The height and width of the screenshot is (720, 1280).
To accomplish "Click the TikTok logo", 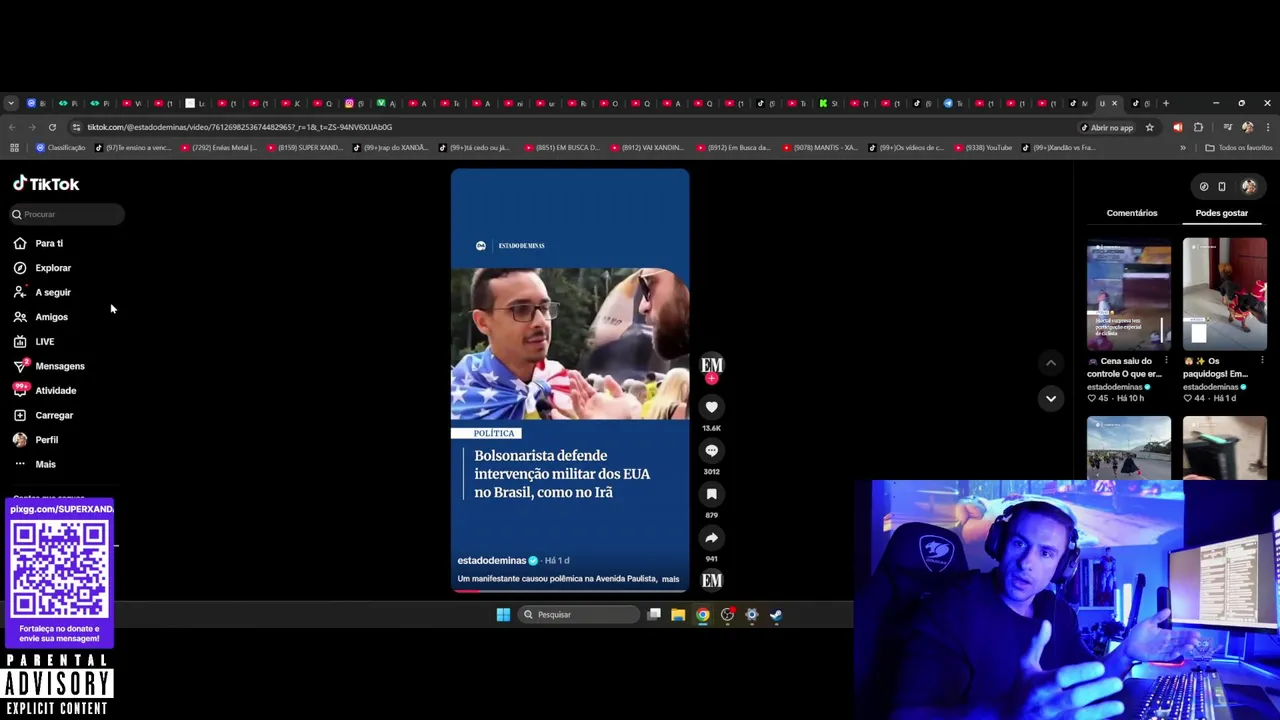I will click(46, 184).
